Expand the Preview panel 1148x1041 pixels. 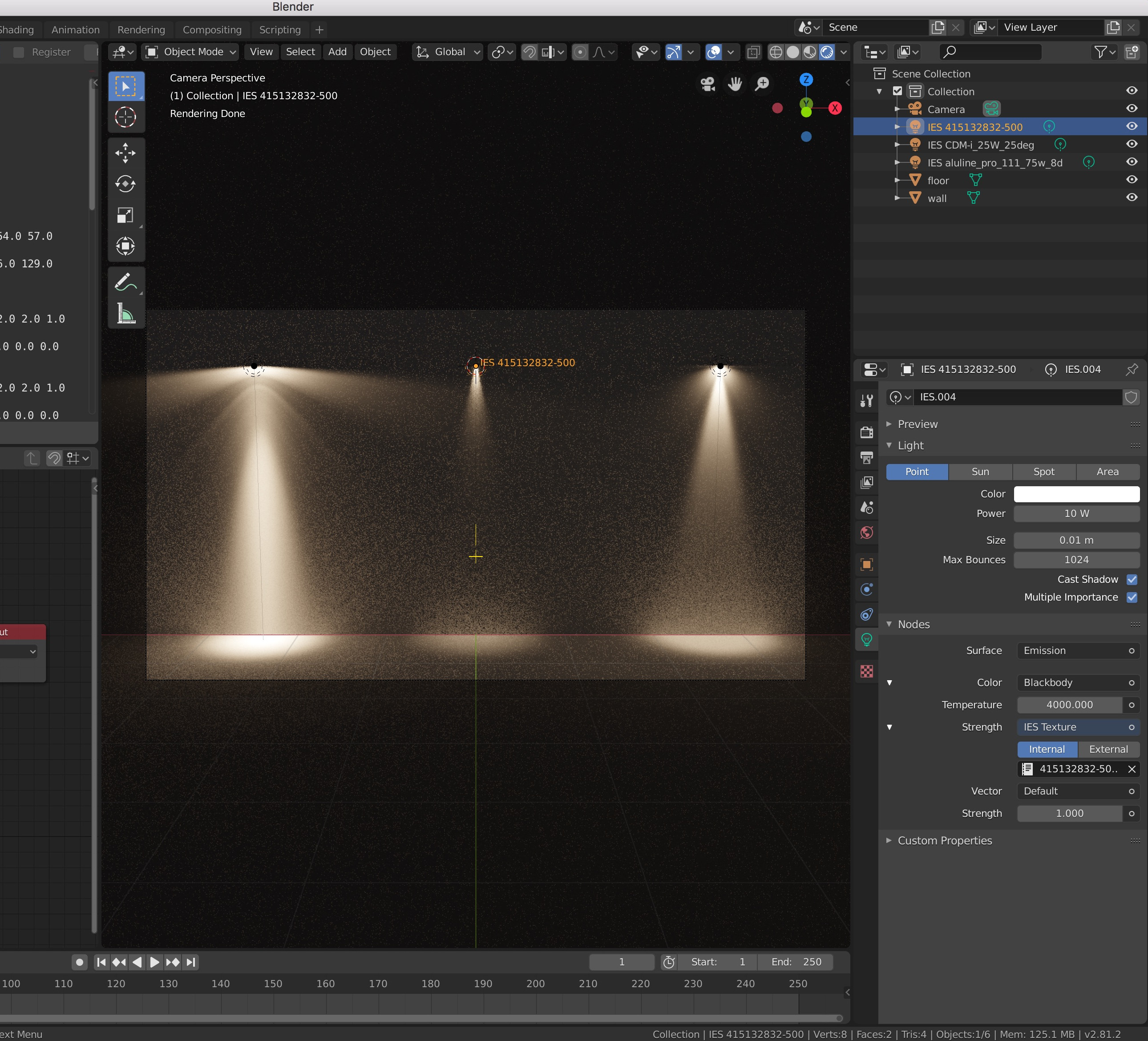pyautogui.click(x=918, y=424)
